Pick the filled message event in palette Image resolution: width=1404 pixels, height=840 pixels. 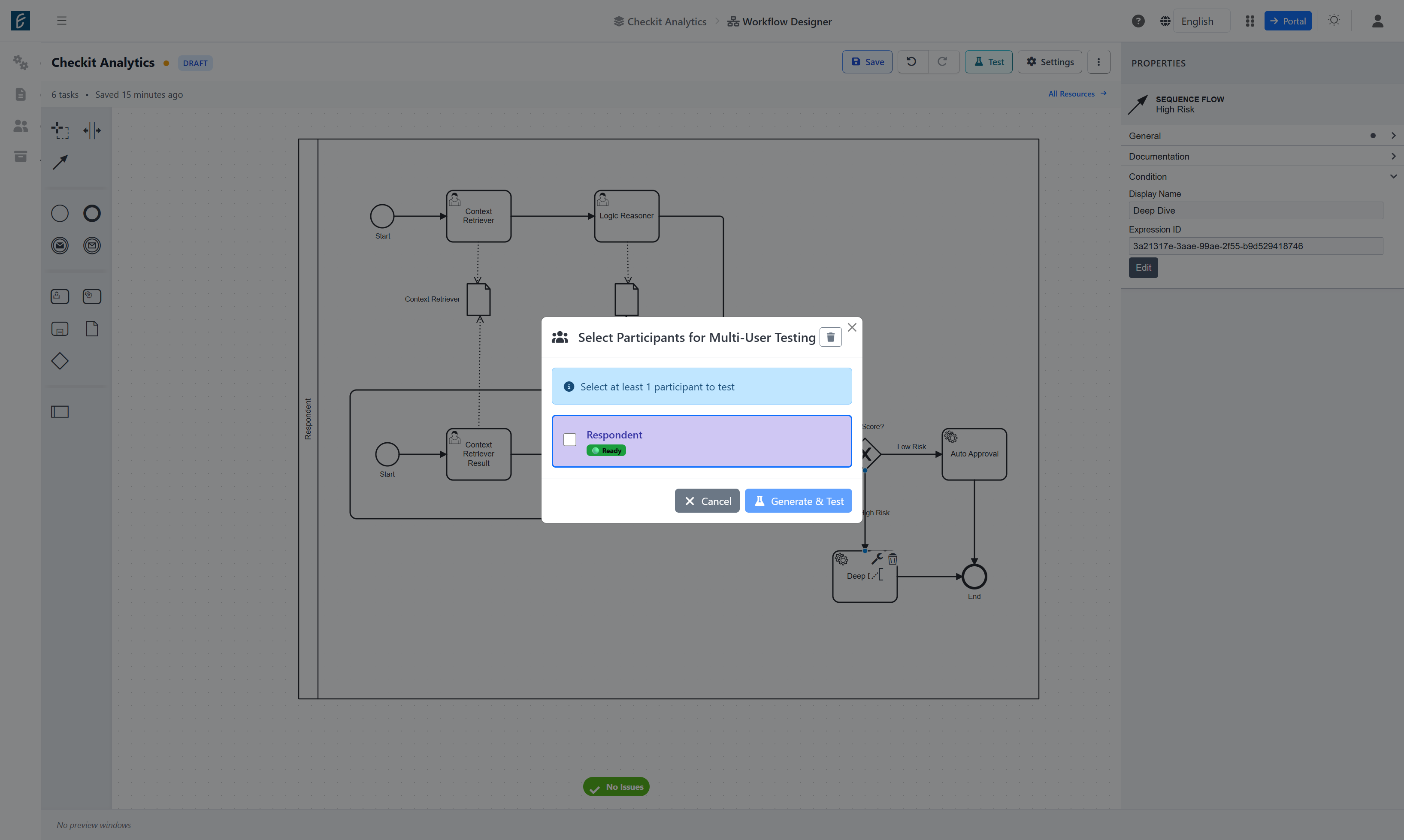60,246
